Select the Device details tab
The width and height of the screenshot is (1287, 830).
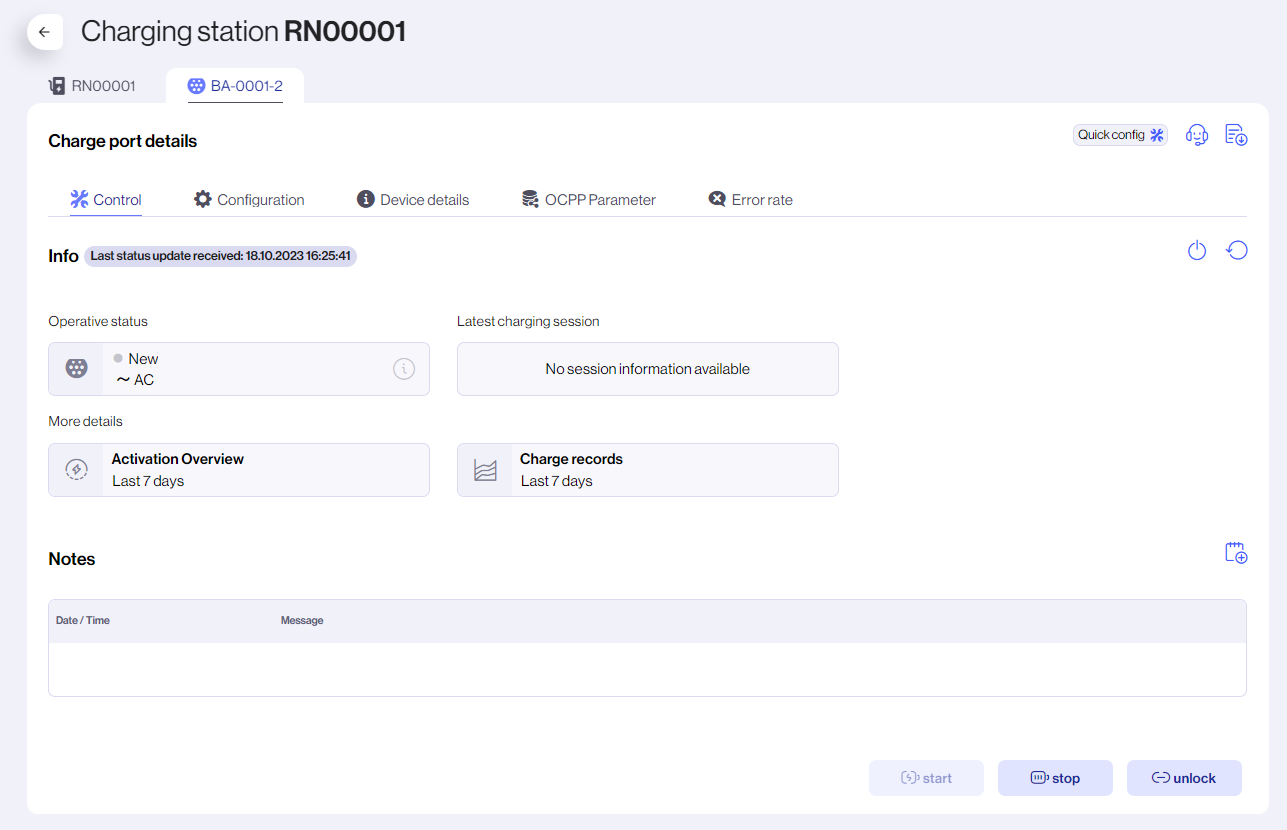pos(412,199)
